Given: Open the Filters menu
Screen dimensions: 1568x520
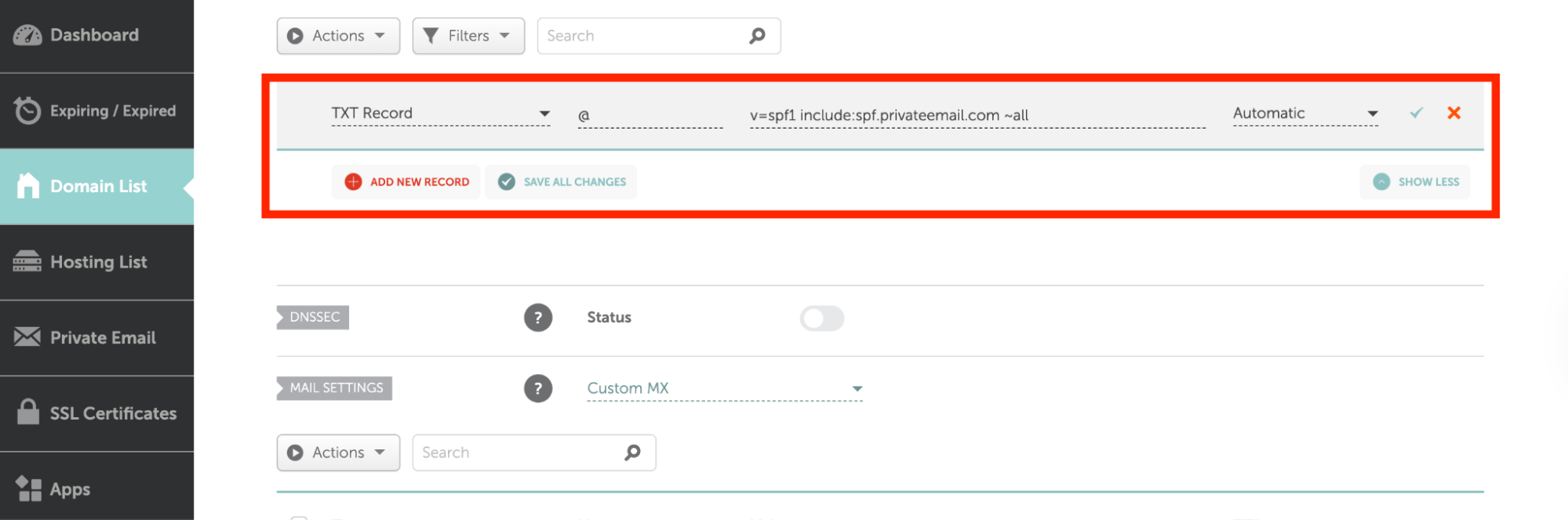Looking at the screenshot, I should coord(468,35).
